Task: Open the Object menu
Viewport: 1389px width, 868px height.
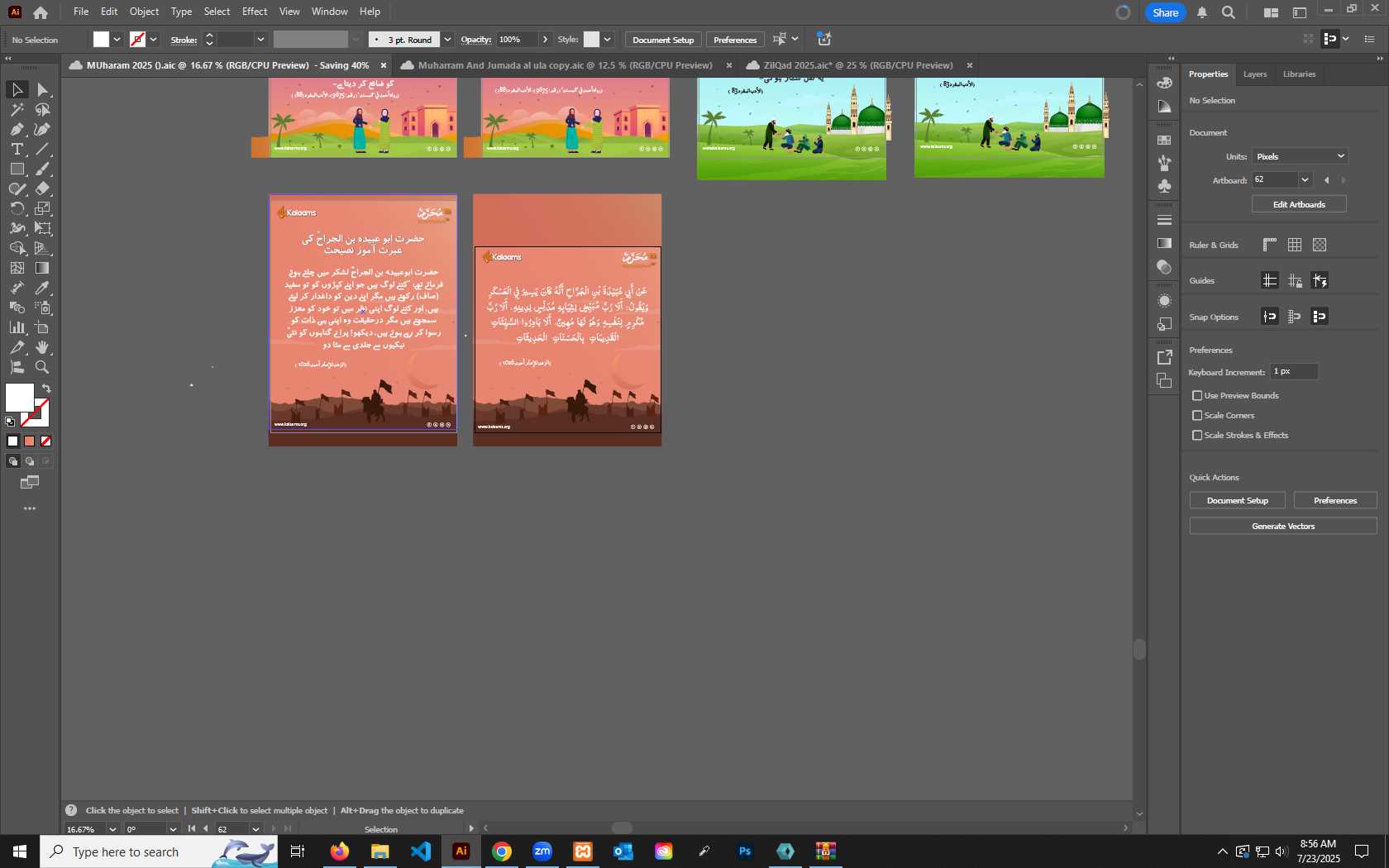Action: pyautogui.click(x=144, y=12)
